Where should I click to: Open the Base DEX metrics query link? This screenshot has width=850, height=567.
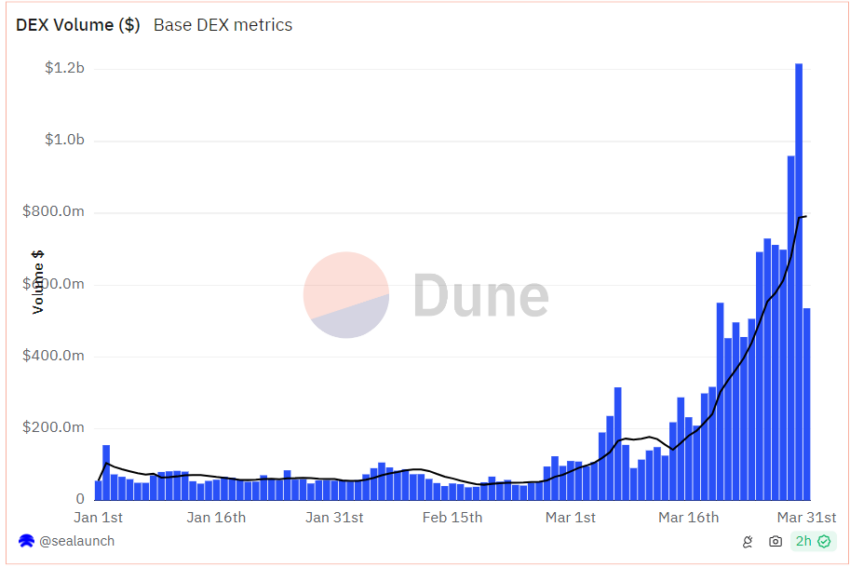tap(223, 25)
